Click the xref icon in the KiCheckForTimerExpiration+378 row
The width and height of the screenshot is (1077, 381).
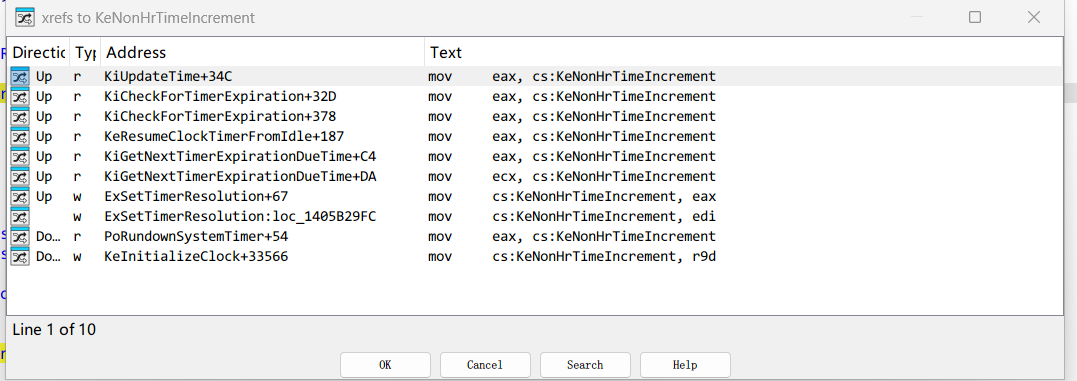pyautogui.click(x=20, y=116)
